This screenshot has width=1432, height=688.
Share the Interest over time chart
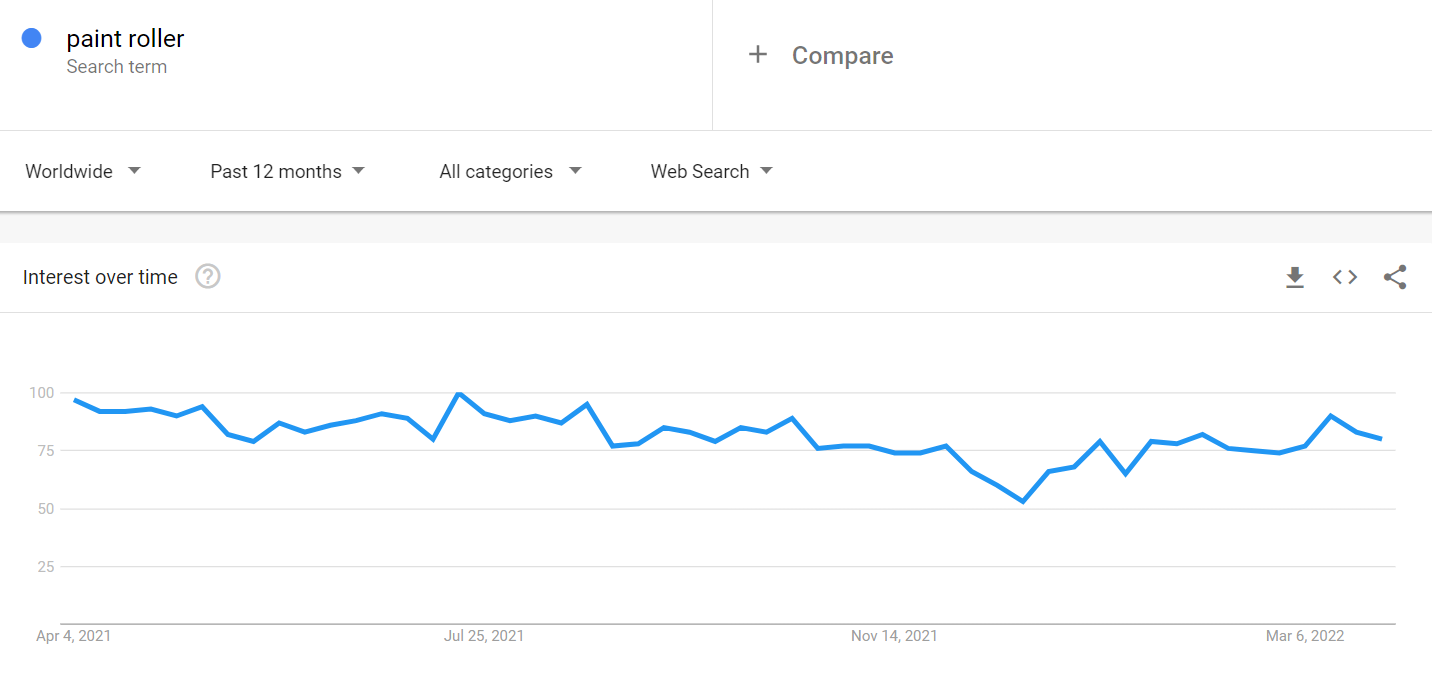1395,277
